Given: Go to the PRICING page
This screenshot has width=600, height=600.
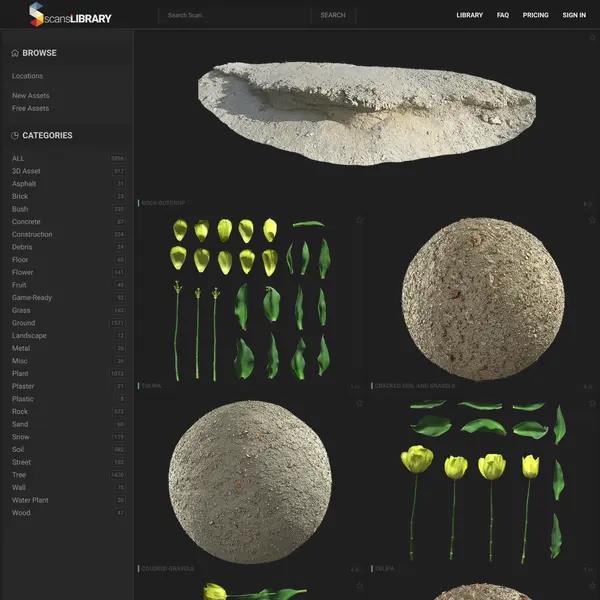Looking at the screenshot, I should click(535, 15).
